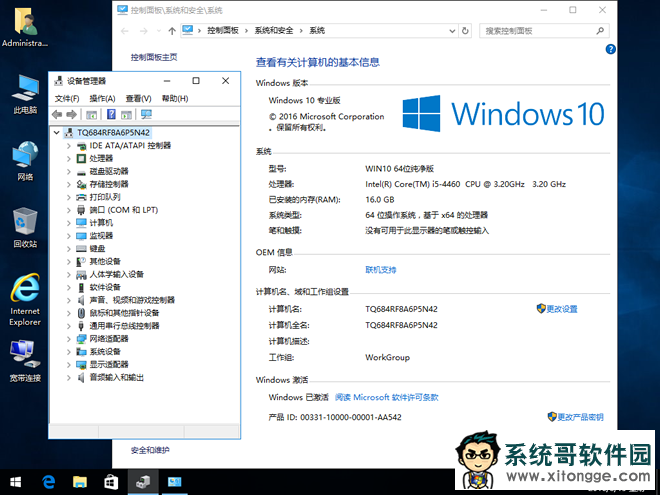Click the Forward arrow in Device Manager toolbar

coord(72,114)
